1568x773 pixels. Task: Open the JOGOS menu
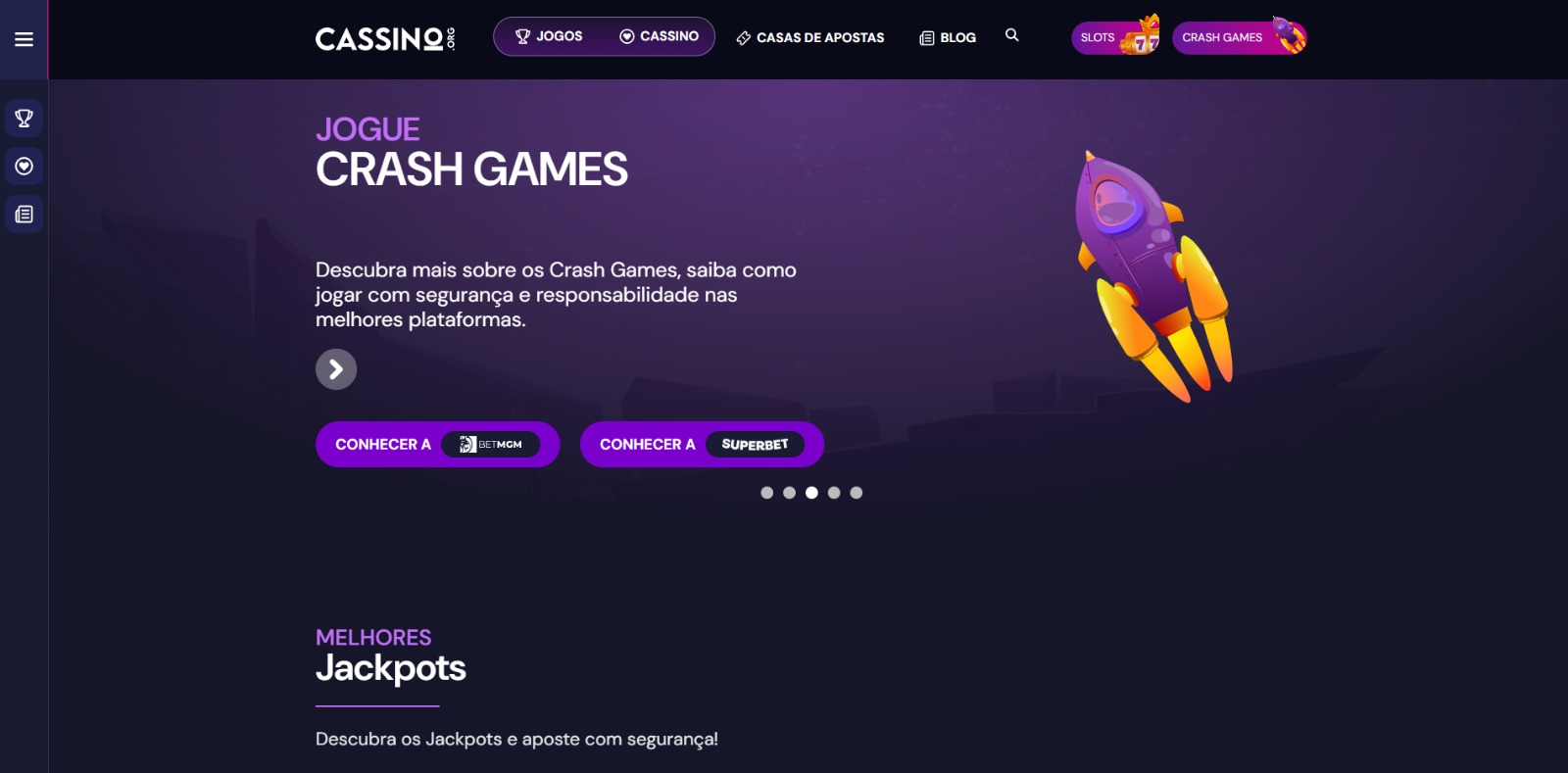click(549, 36)
